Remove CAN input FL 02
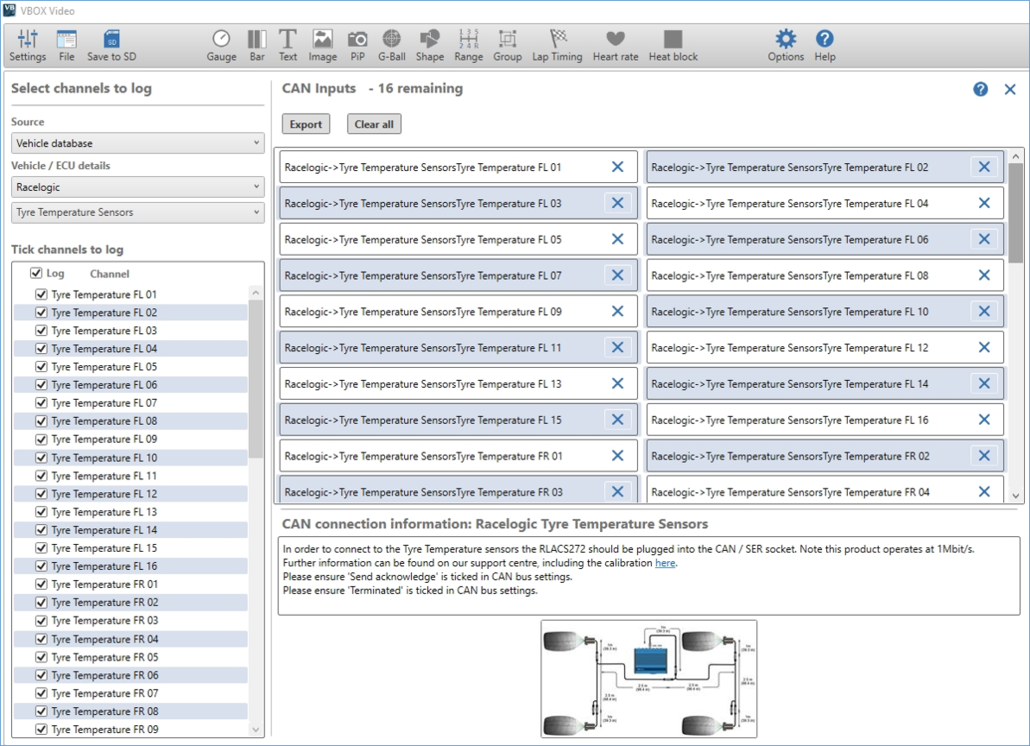This screenshot has width=1030, height=746. coord(984,167)
